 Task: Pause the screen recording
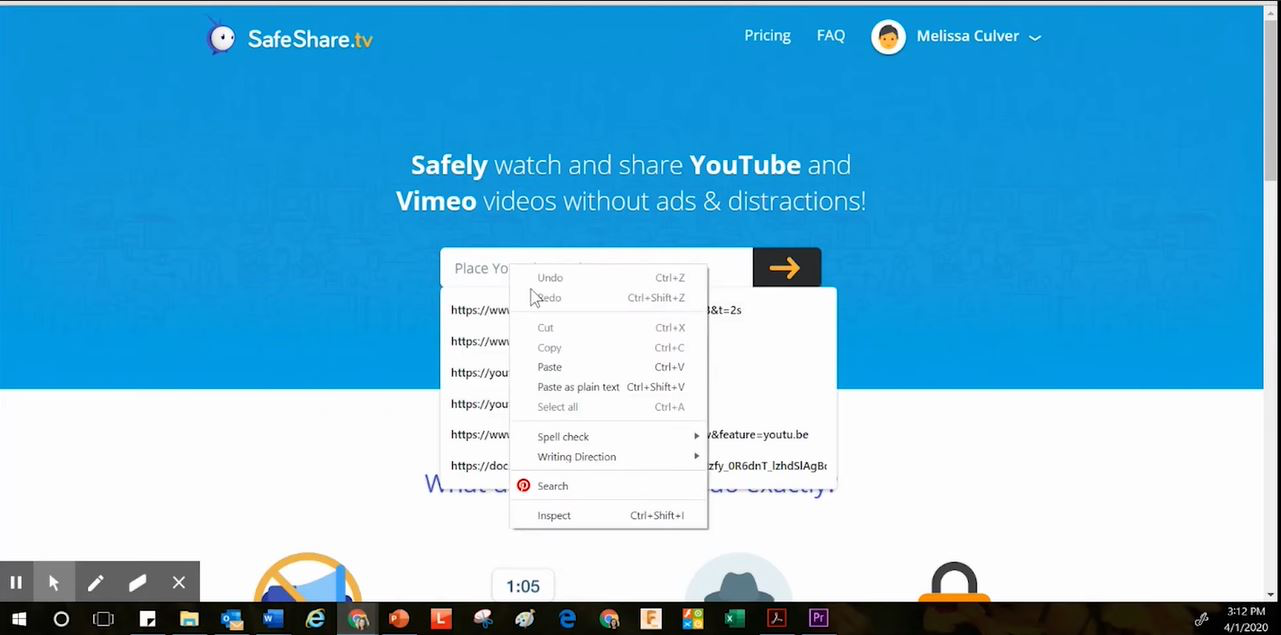(x=16, y=582)
